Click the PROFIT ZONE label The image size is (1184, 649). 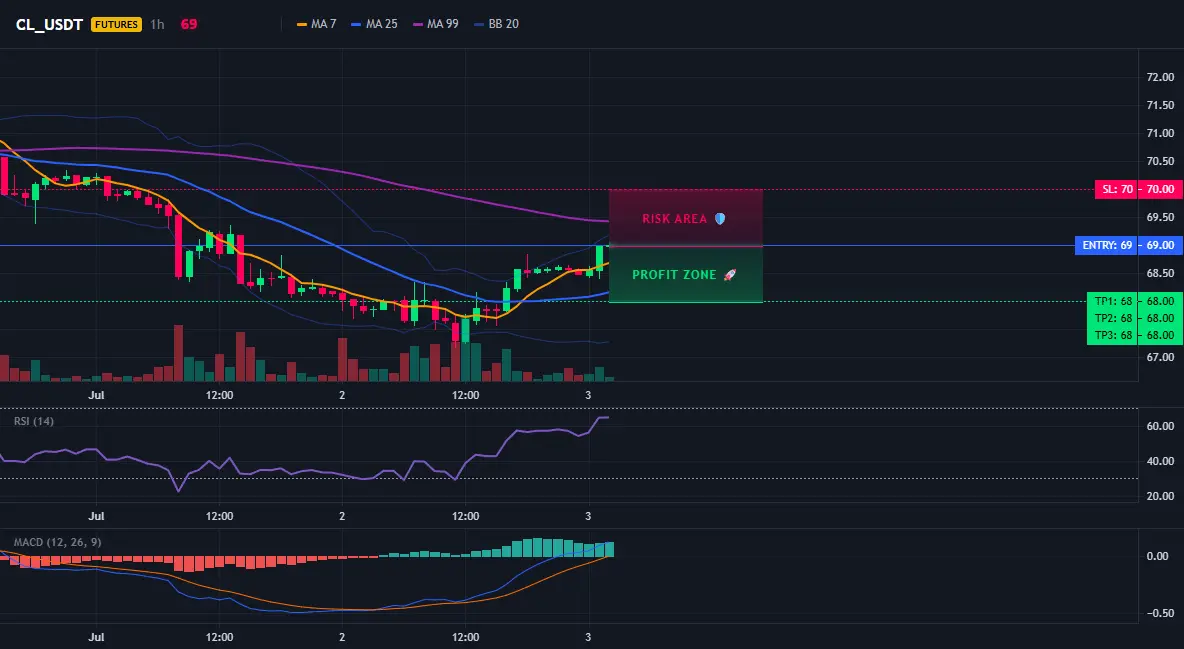pos(674,275)
